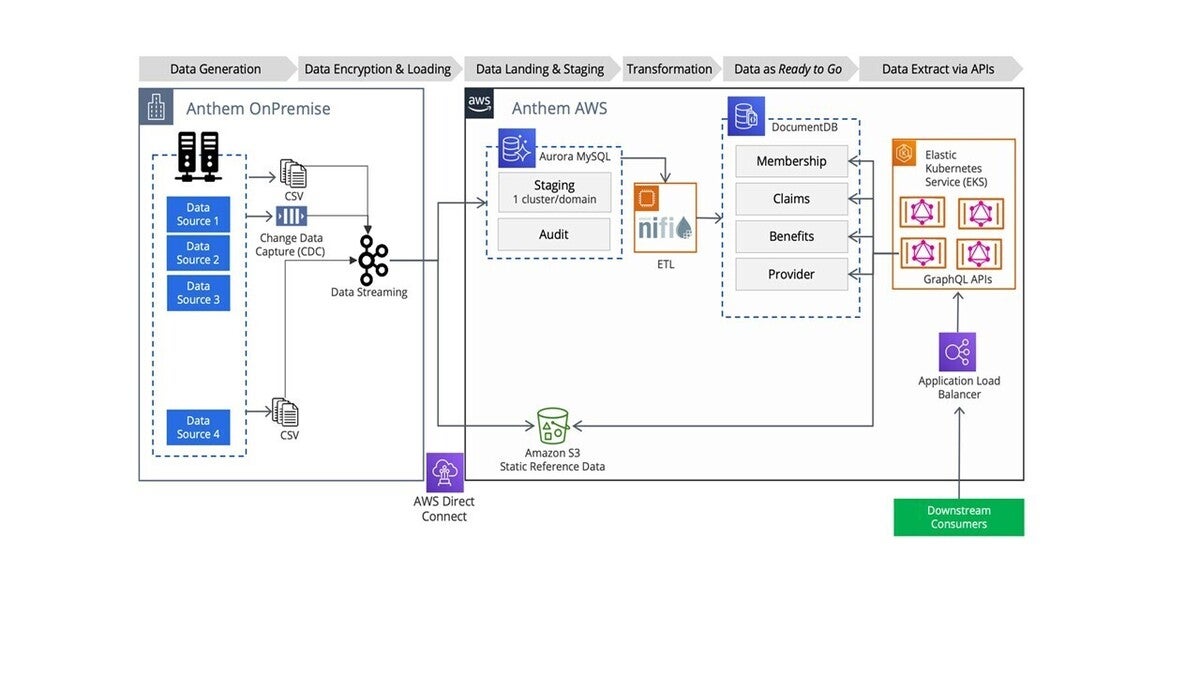Image resolution: width=1200 pixels, height=675 pixels.
Task: Click the DocumentDB icon
Action: pyautogui.click(x=746, y=116)
